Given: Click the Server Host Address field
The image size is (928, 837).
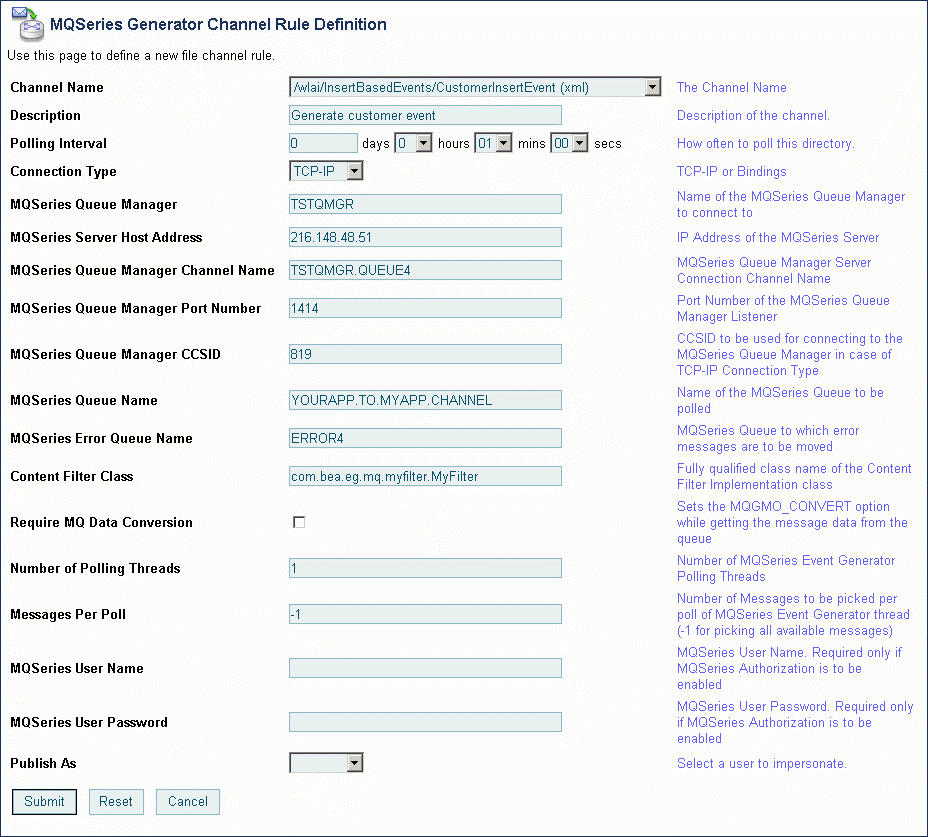Looking at the screenshot, I should click(x=425, y=237).
